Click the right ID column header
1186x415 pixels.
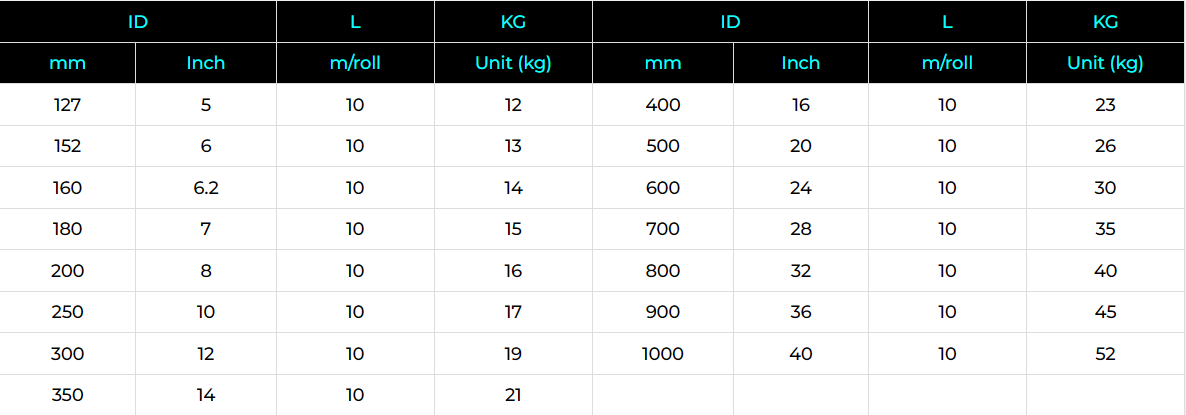[730, 22]
